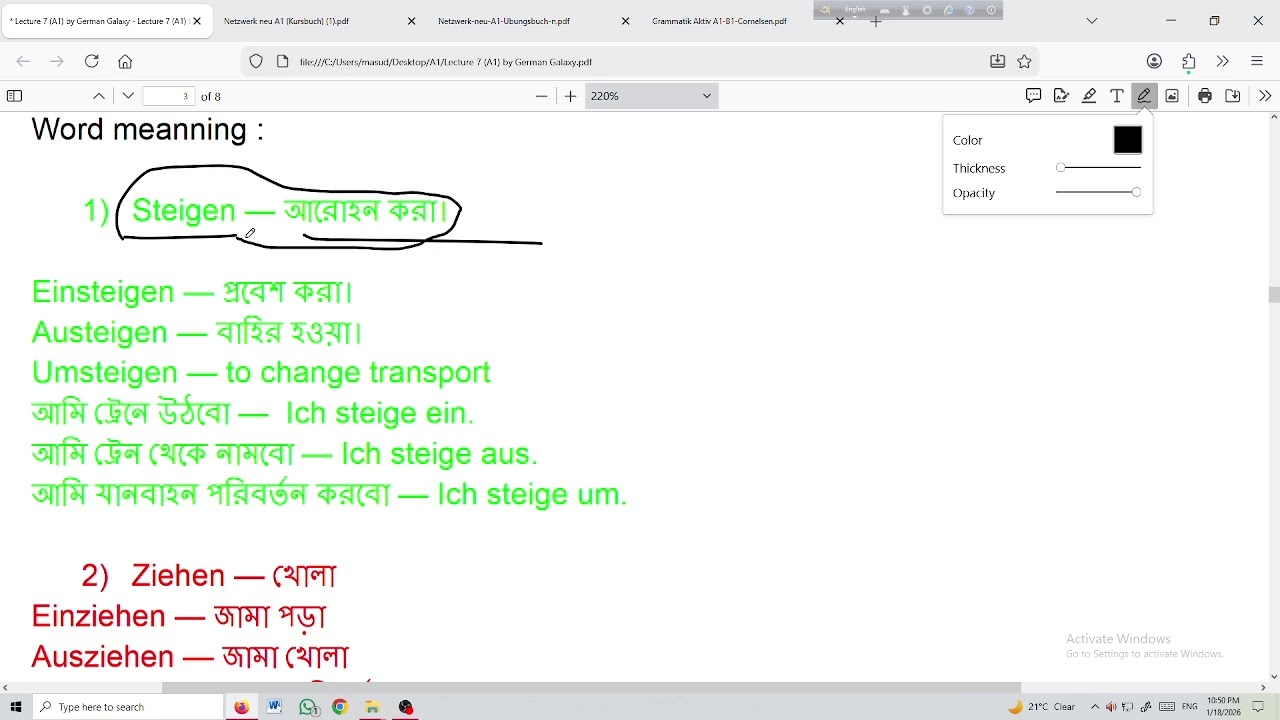Click the shield tracking protection icon
Viewport: 1280px width, 720px height.
[256, 62]
